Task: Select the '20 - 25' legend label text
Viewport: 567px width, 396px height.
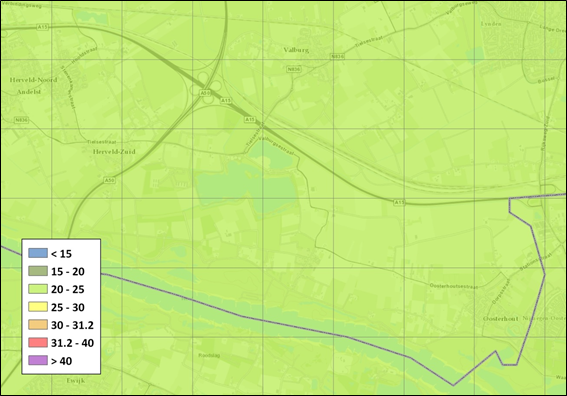Action: click(68, 289)
